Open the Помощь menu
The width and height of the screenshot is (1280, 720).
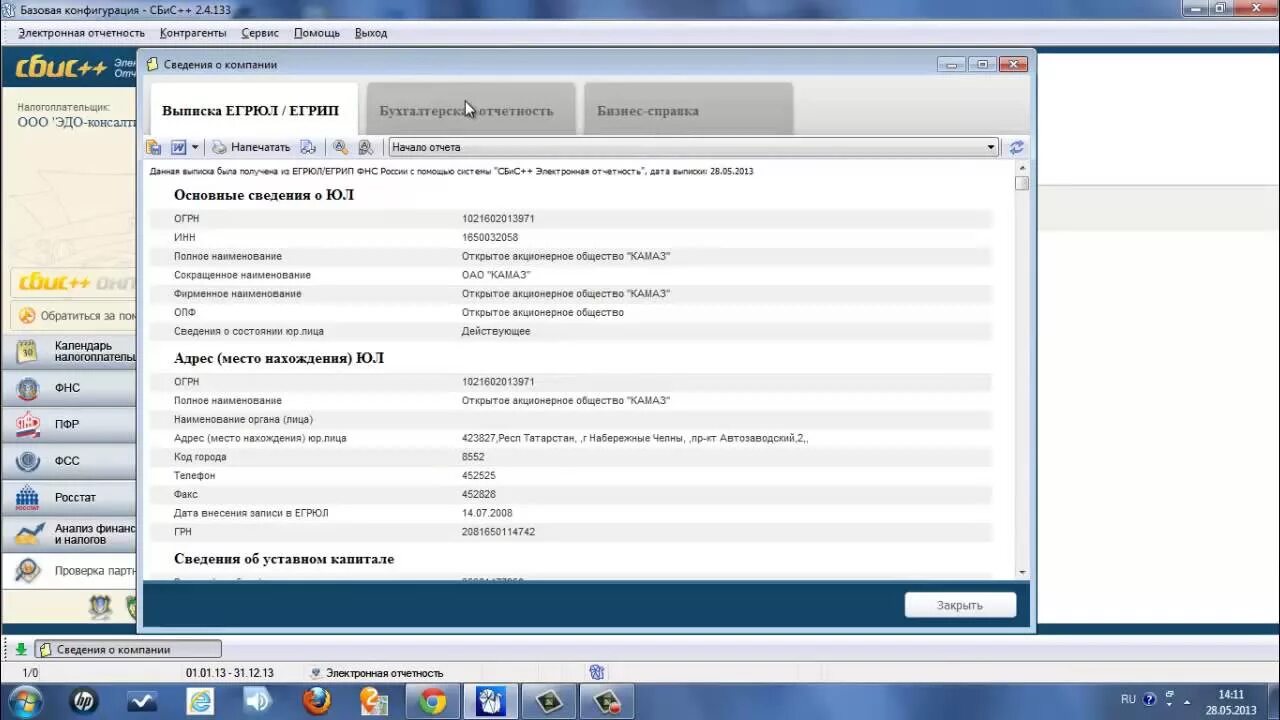click(x=317, y=33)
